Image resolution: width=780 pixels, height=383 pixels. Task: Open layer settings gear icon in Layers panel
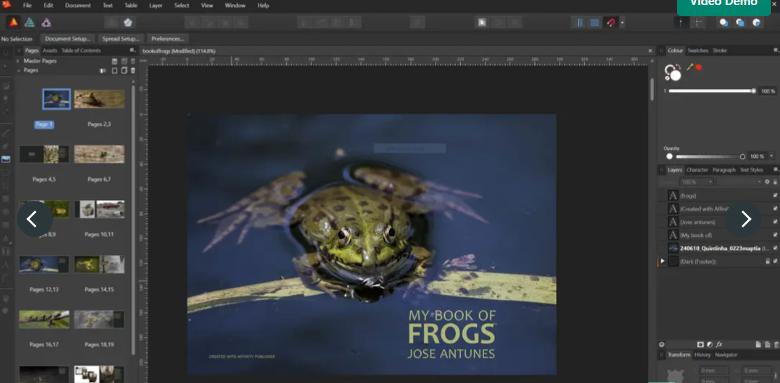coord(767,182)
